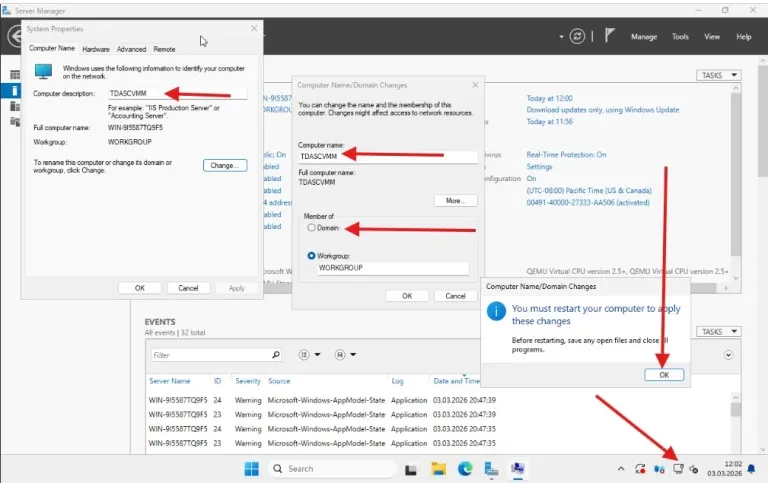Image resolution: width=768 pixels, height=483 pixels.
Task: Click Cancel in System Properties
Action: pyautogui.click(x=188, y=288)
